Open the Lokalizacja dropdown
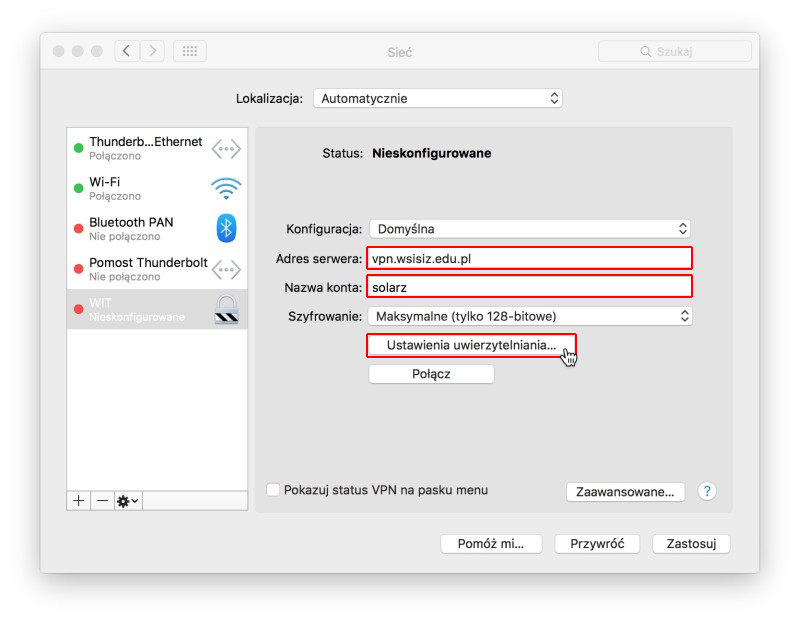This screenshot has width=800, height=621. 437,99
